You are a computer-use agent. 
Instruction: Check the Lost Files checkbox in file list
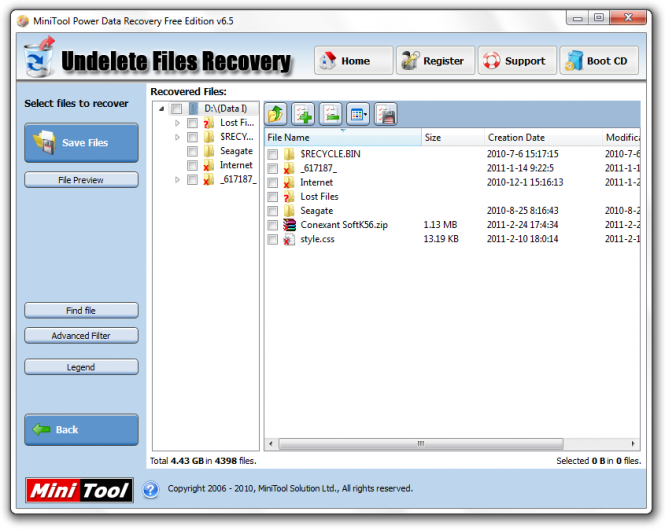coord(273,197)
